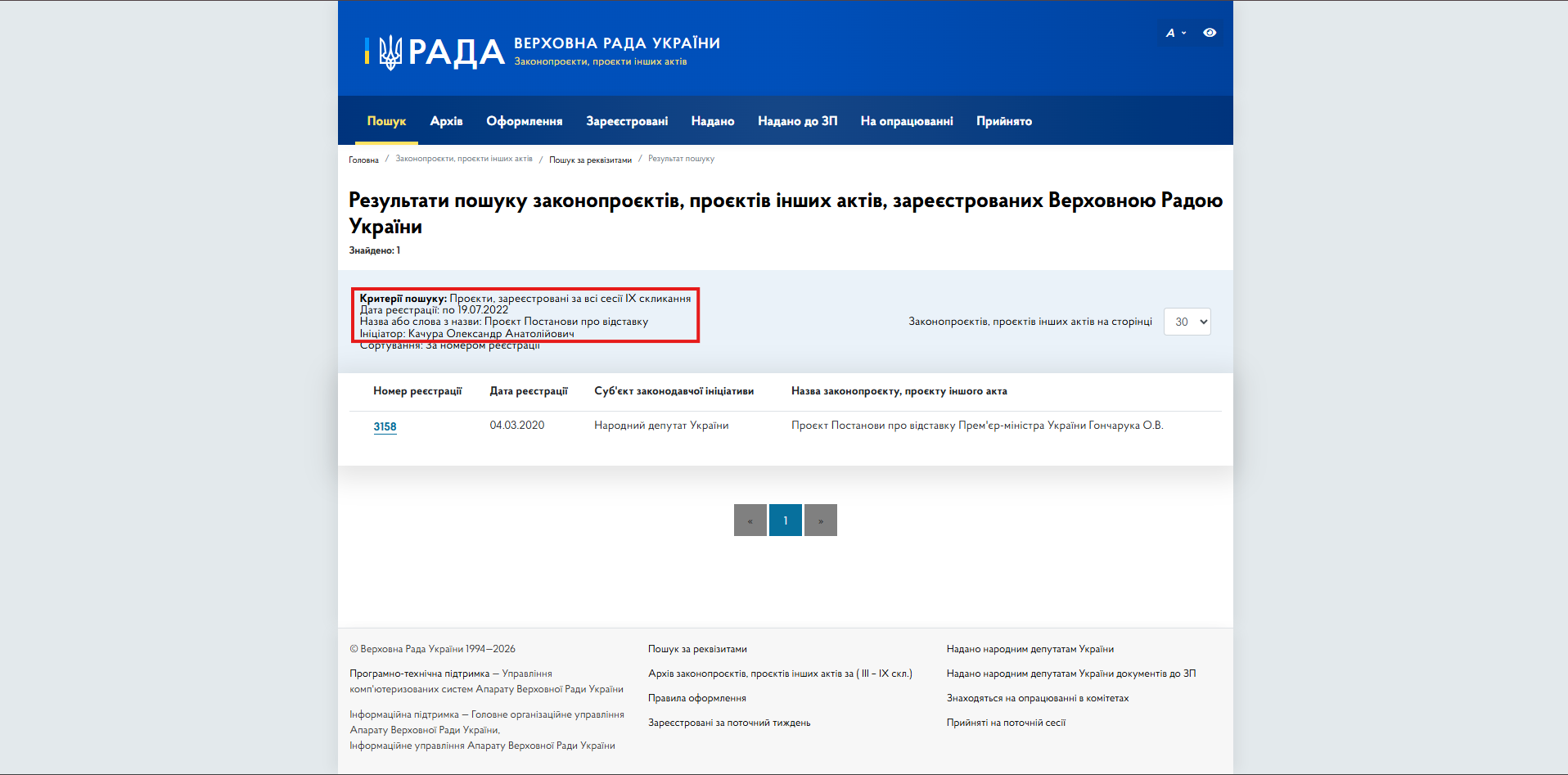Open Прийняті на поточній сесії link
Screen dimensions: 1568x775
point(1006,723)
